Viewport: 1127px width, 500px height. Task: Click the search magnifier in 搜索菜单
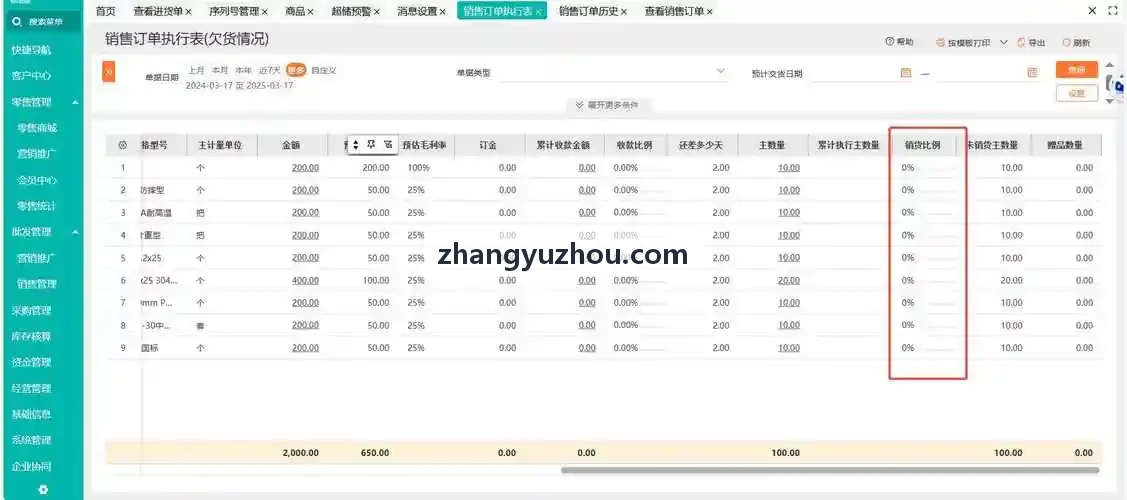[18, 22]
